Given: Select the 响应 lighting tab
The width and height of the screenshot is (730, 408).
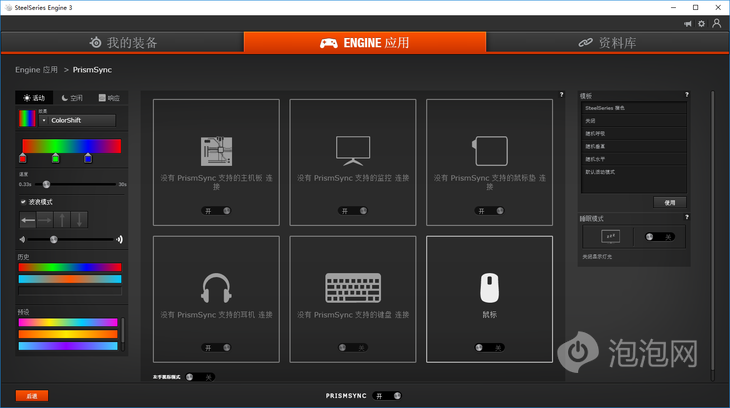Looking at the screenshot, I should tap(109, 98).
